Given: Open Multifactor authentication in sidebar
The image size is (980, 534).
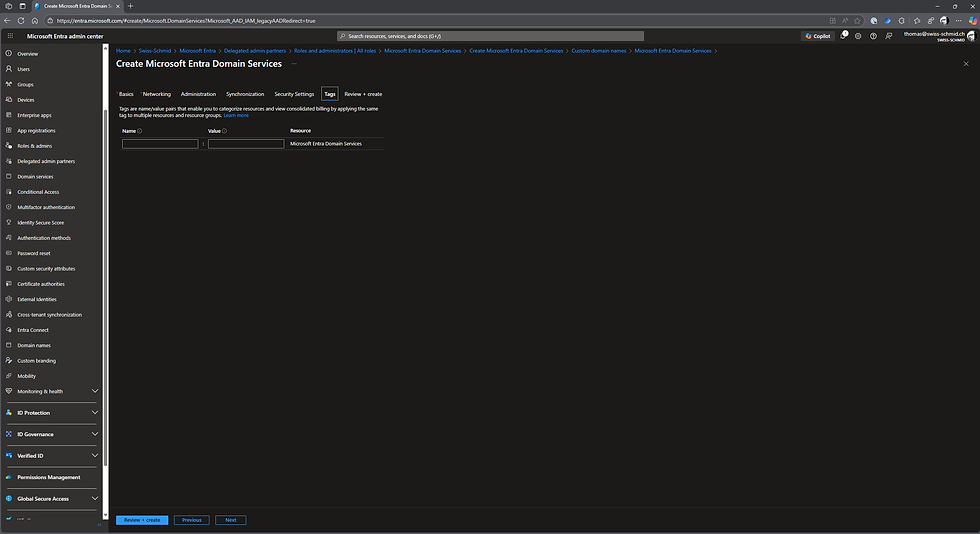Looking at the screenshot, I should (46, 207).
